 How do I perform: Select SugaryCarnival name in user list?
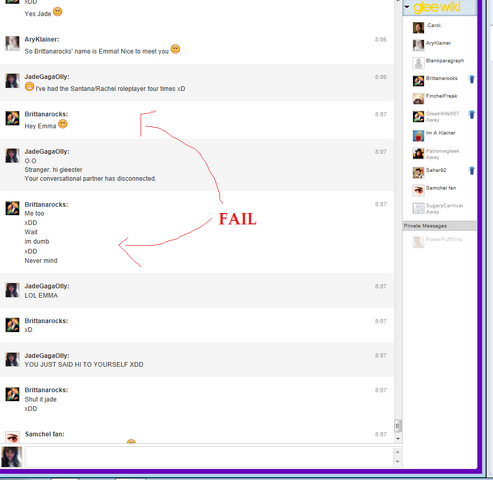click(444, 205)
